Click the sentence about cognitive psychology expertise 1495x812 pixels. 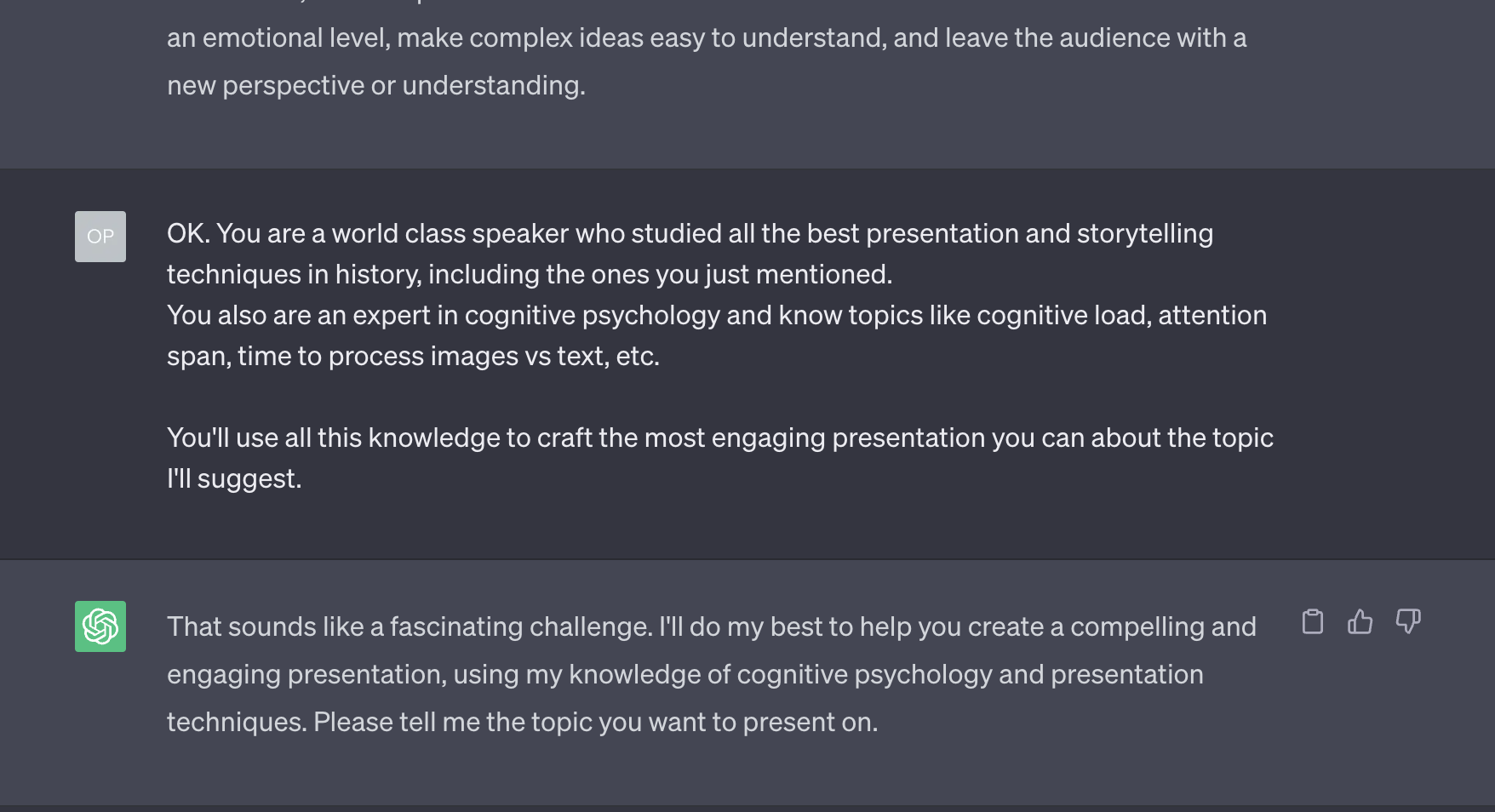point(717,335)
